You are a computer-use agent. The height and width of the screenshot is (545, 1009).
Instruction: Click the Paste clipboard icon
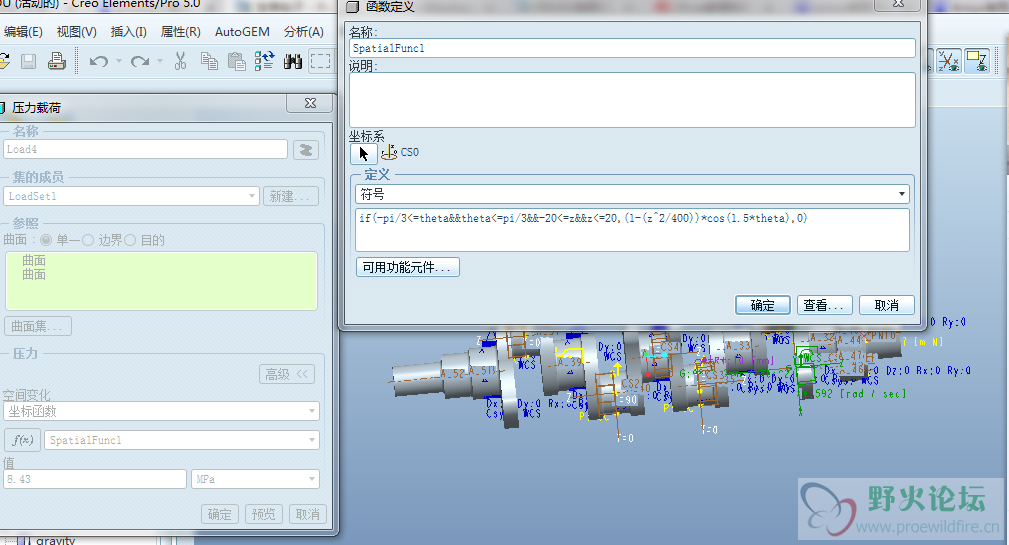coord(237,61)
